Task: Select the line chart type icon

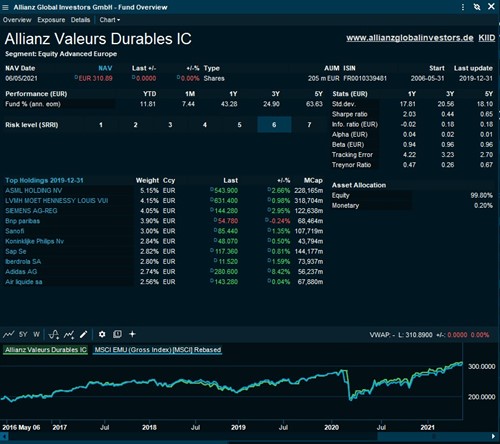Action: pos(8,334)
